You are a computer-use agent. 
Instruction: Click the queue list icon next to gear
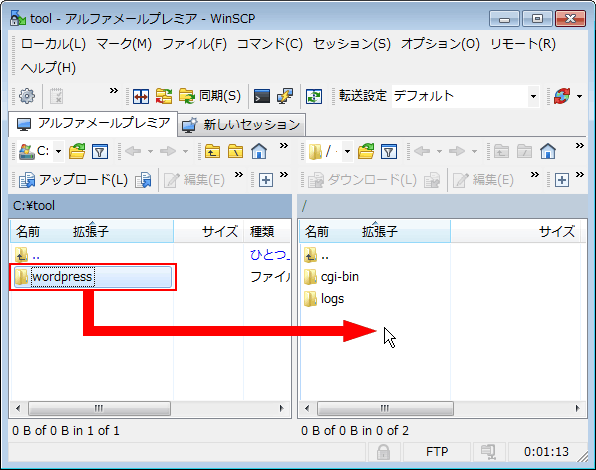click(x=57, y=96)
